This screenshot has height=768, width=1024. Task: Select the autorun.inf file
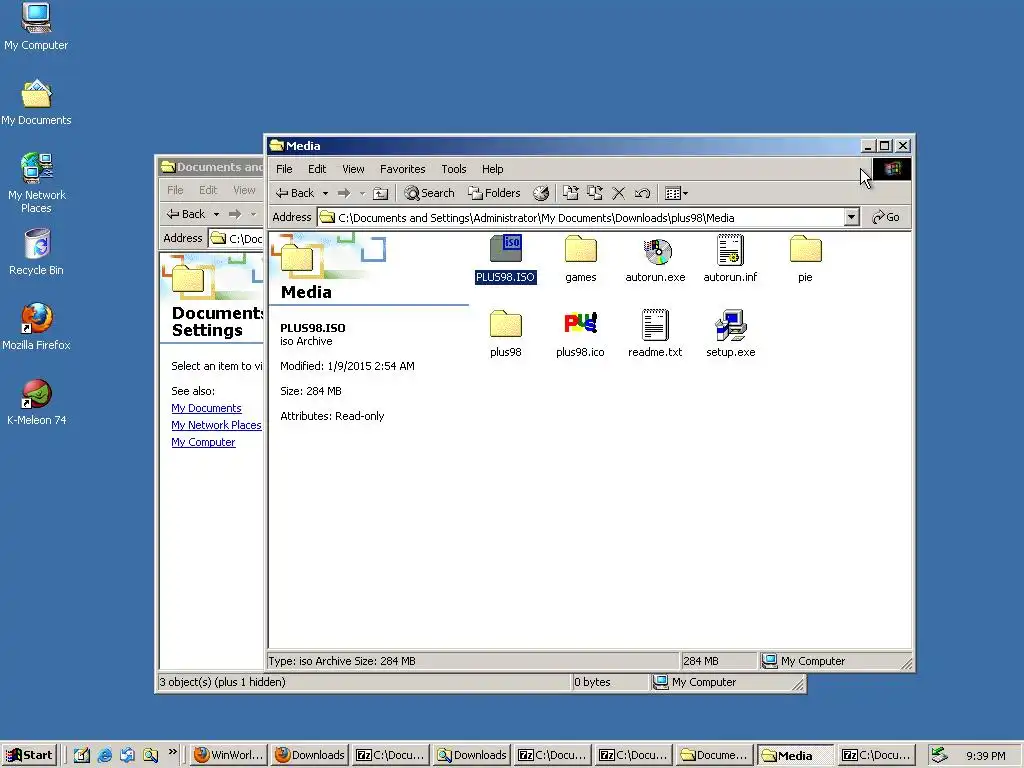point(730,259)
